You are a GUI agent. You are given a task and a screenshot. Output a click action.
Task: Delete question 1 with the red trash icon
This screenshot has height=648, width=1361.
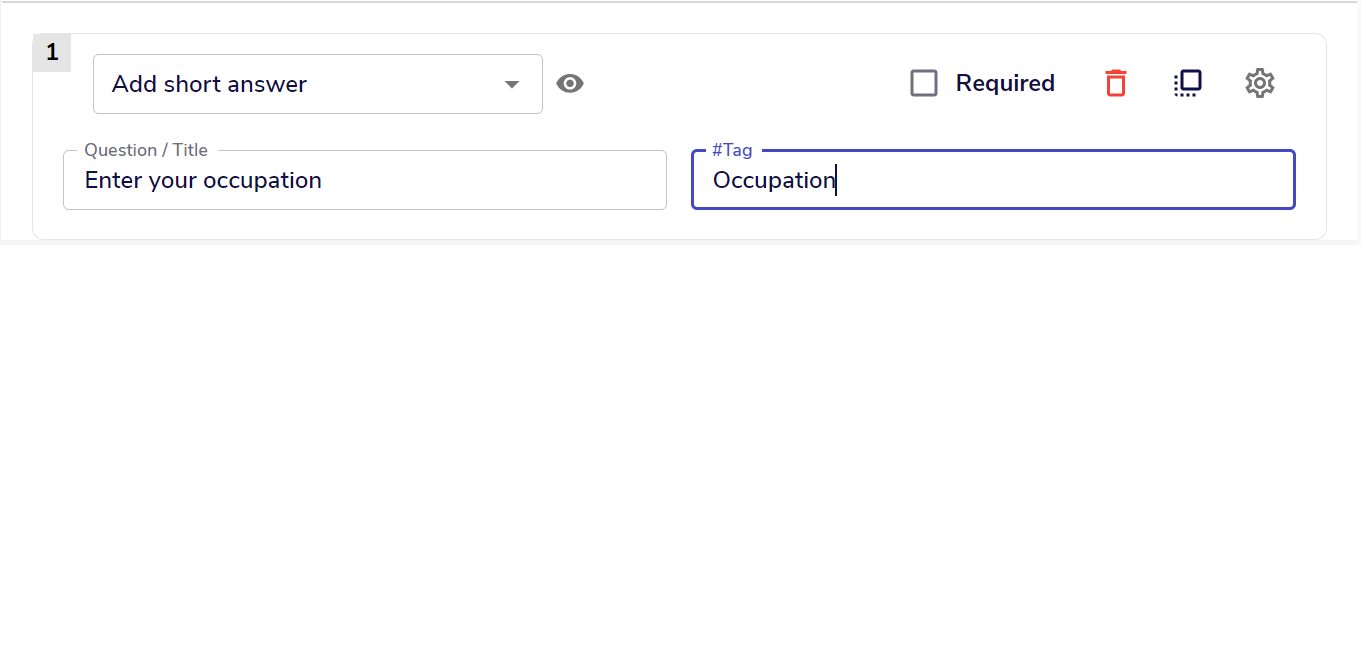(1116, 83)
